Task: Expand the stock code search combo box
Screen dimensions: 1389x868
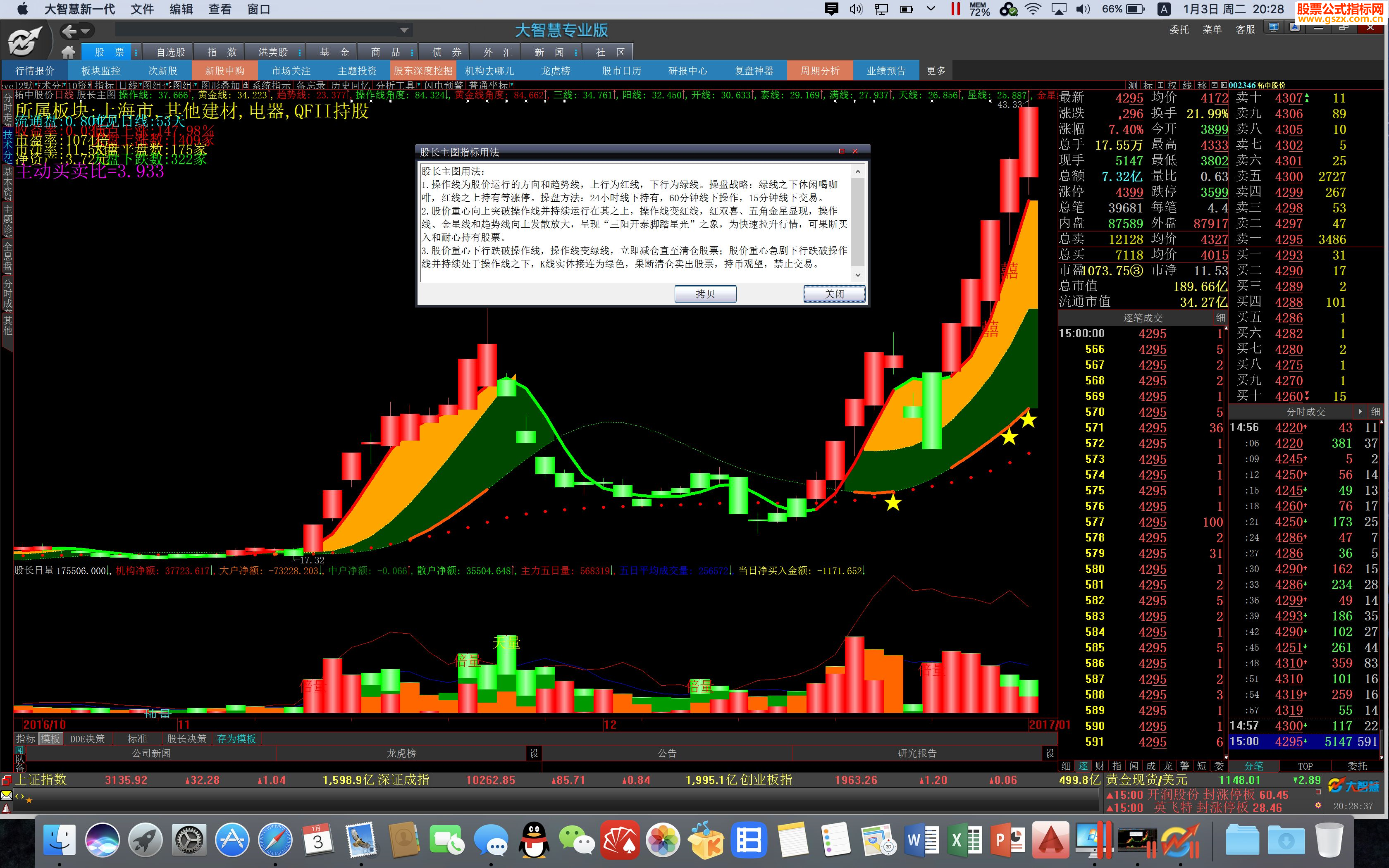Action: pos(404,30)
